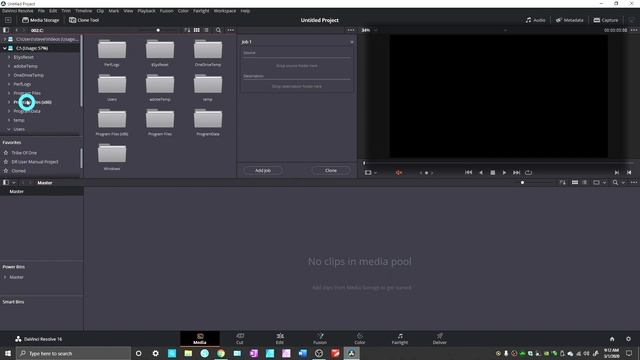Open media pool options three-dot menu
Image resolution: width=640 pixels, height=360 pixels.
(x=633, y=182)
